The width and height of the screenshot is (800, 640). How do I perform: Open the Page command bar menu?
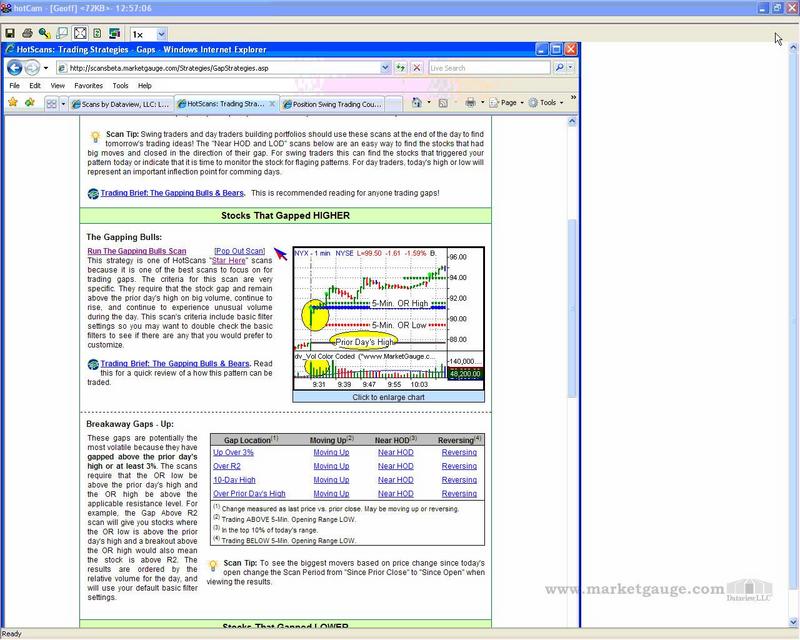(x=507, y=103)
